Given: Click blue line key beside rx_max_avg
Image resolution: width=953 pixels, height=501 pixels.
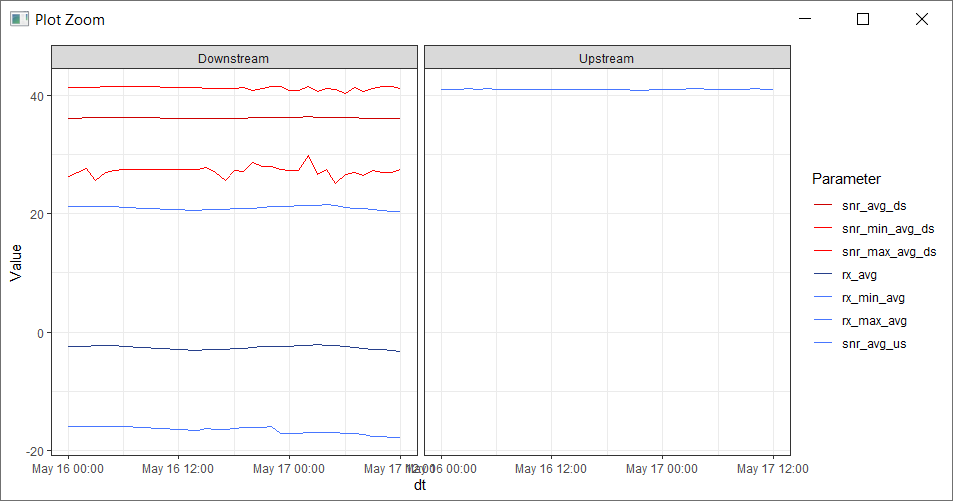Looking at the screenshot, I should coord(823,320).
